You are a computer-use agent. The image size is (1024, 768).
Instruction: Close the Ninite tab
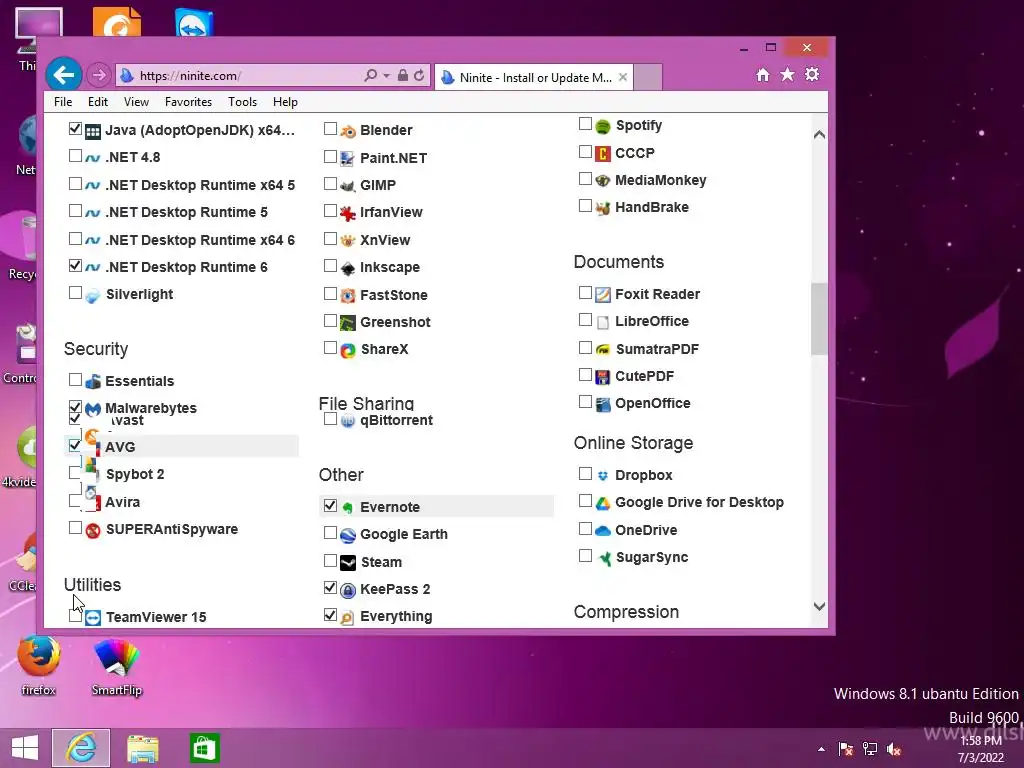[x=623, y=77]
